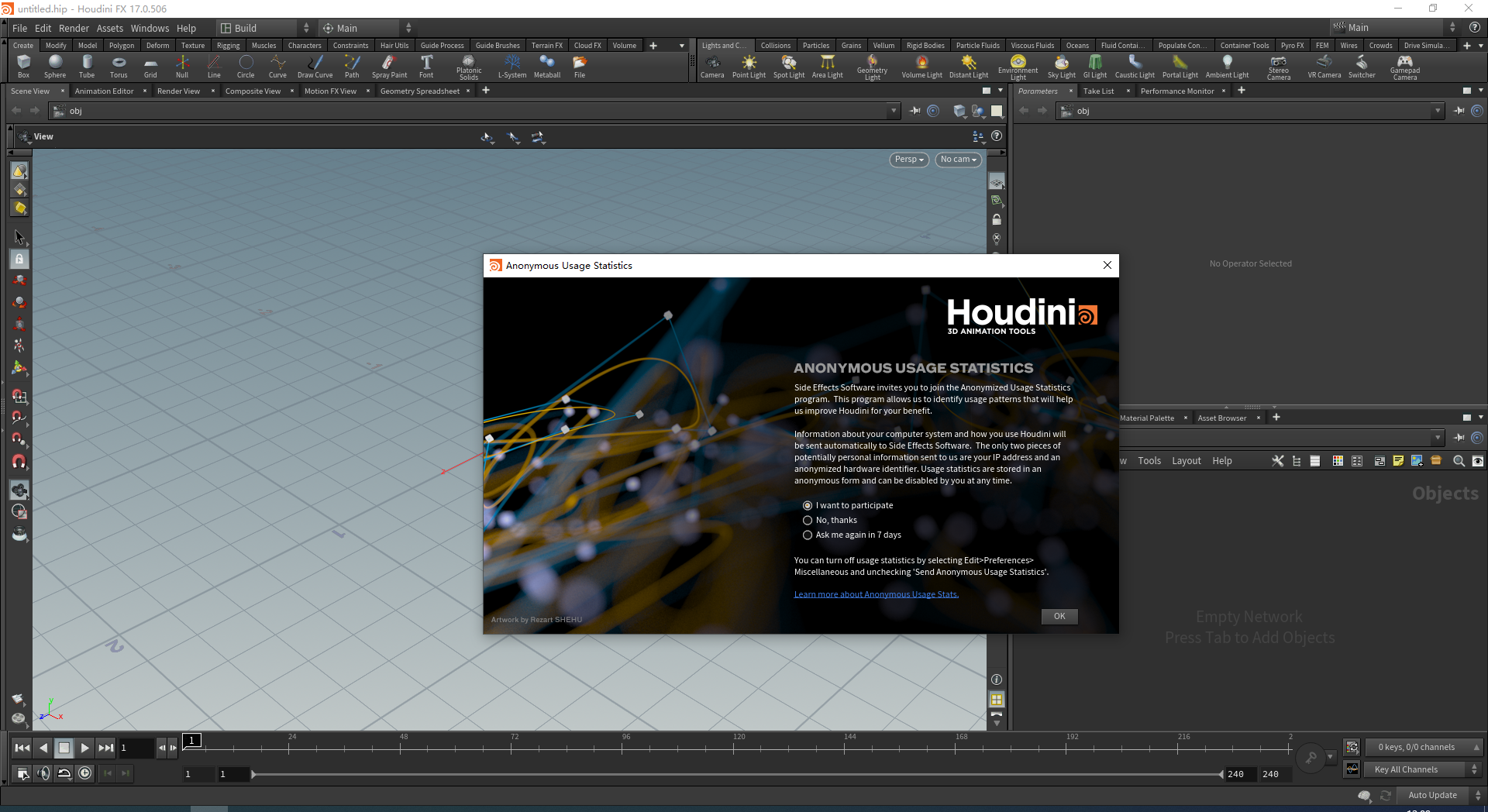
Task: Click the playback range end handle
Action: [1221, 774]
